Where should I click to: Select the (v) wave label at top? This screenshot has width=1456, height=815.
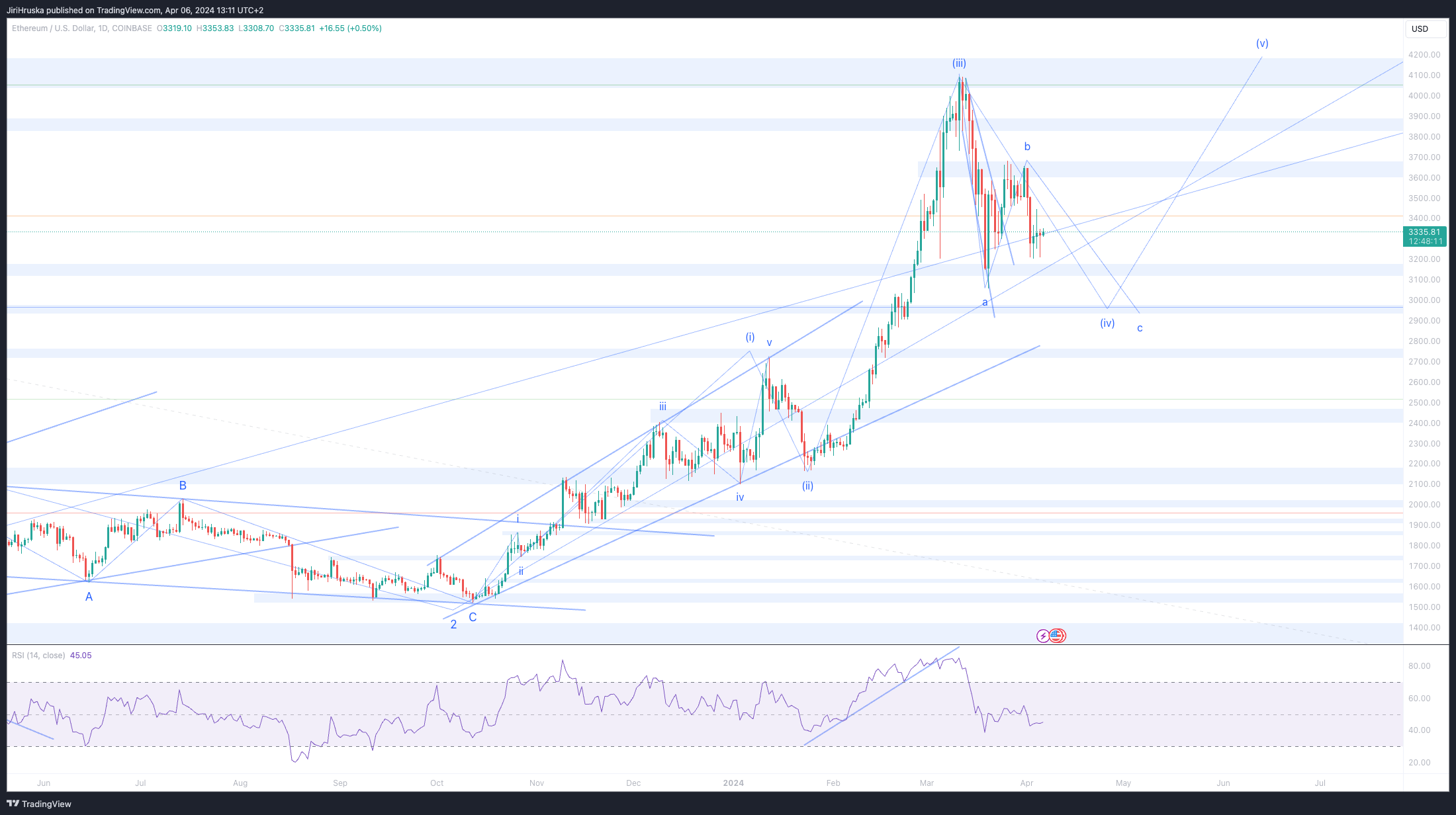coord(1262,44)
